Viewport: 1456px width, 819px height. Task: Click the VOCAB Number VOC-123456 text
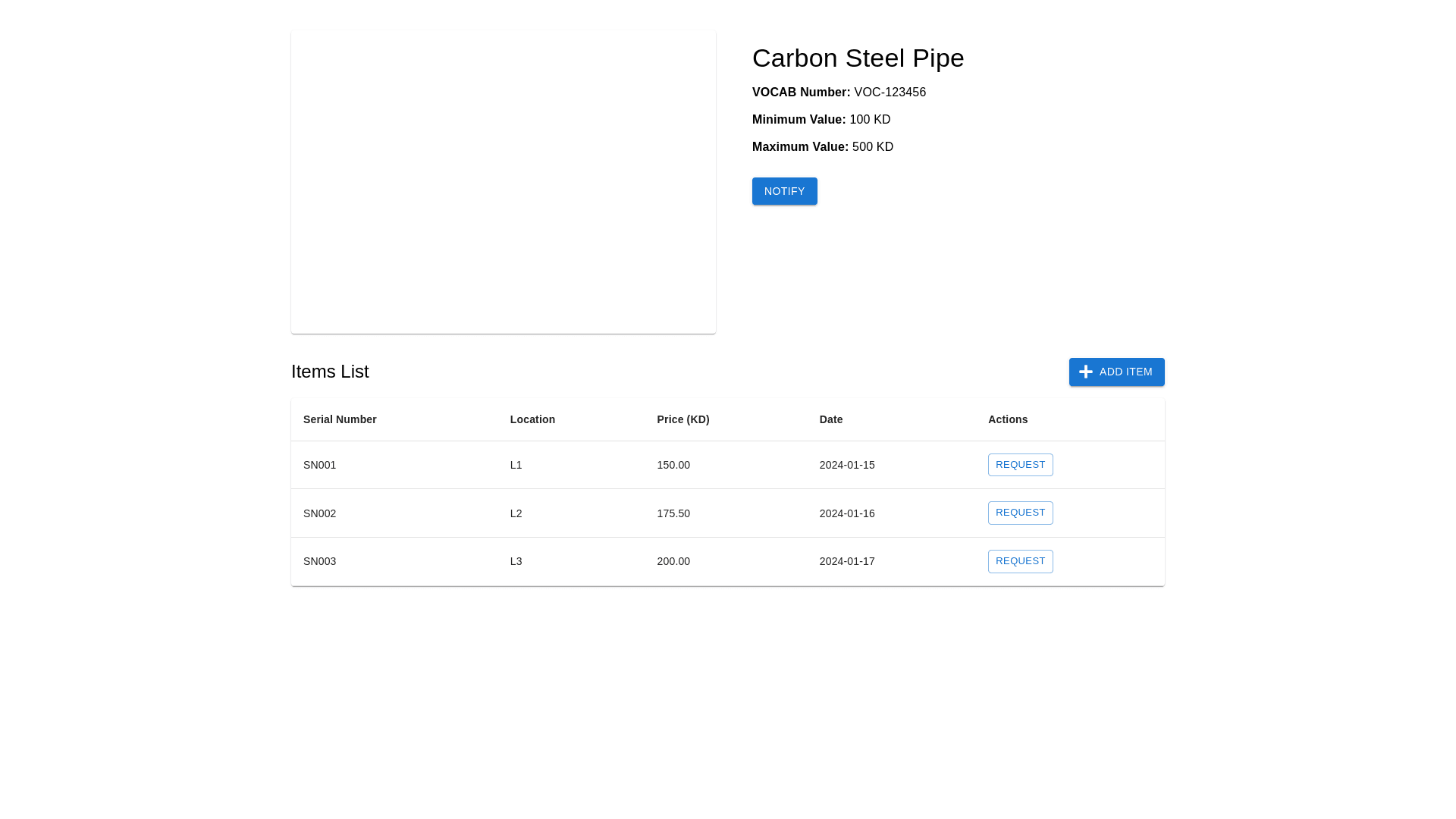[x=839, y=93]
